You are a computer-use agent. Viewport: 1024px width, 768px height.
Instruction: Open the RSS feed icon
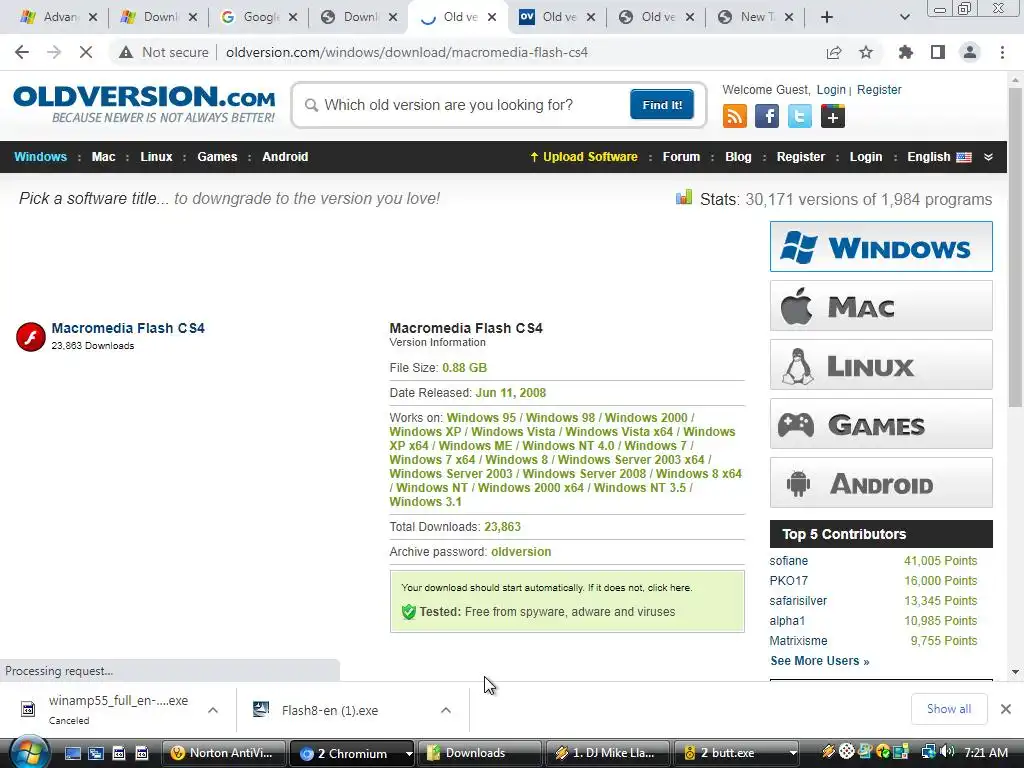(735, 116)
